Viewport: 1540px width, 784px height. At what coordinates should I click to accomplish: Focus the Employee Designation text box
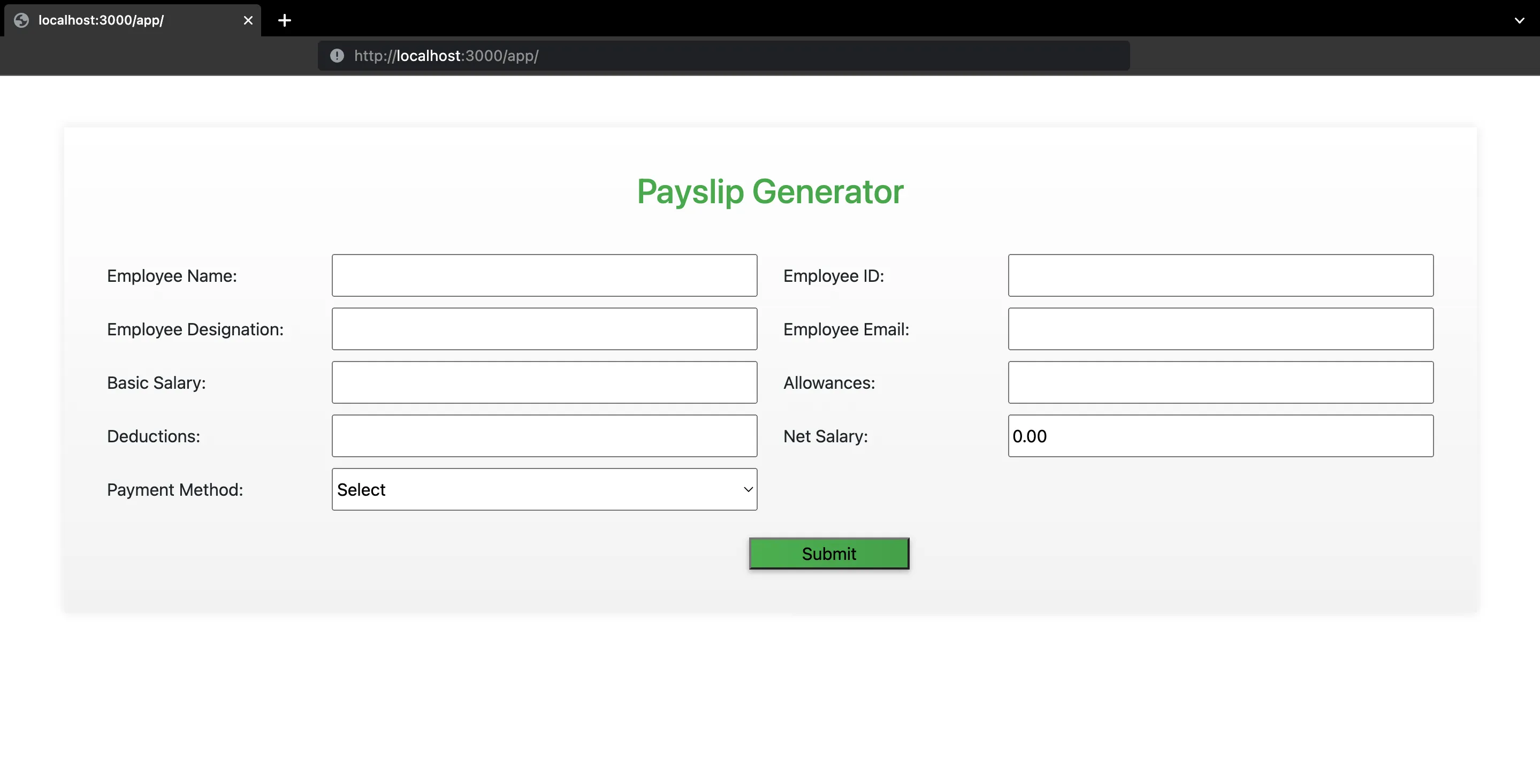[544, 329]
